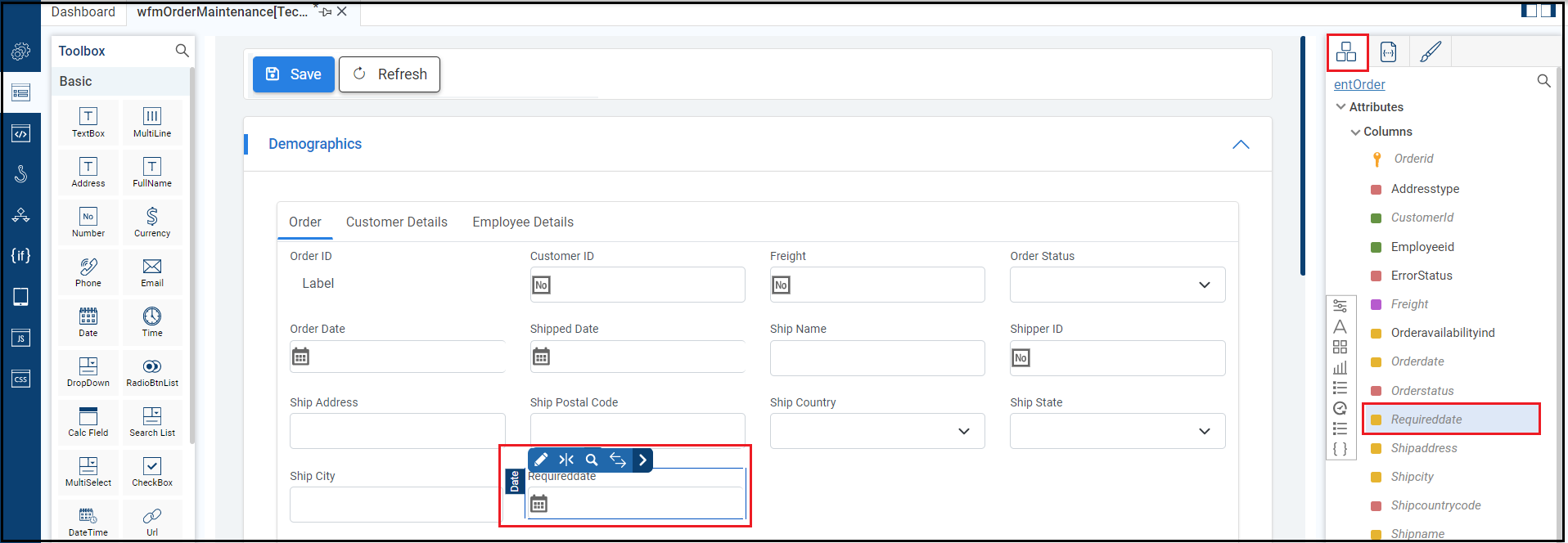Image resolution: width=1568 pixels, height=543 pixels.
Task: Click the Ship Postal Code input field
Action: (638, 430)
